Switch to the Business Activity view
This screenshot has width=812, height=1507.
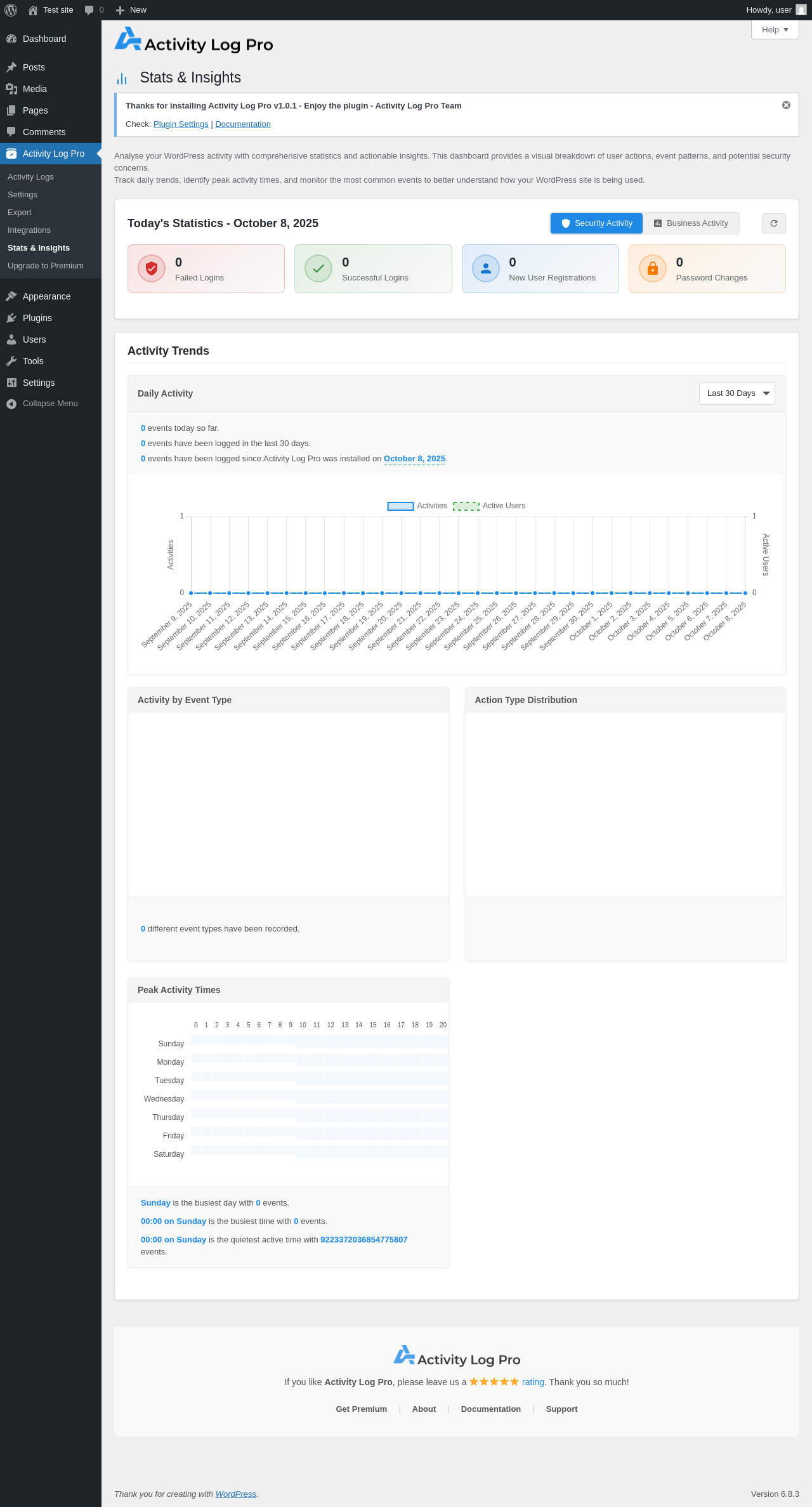691,223
